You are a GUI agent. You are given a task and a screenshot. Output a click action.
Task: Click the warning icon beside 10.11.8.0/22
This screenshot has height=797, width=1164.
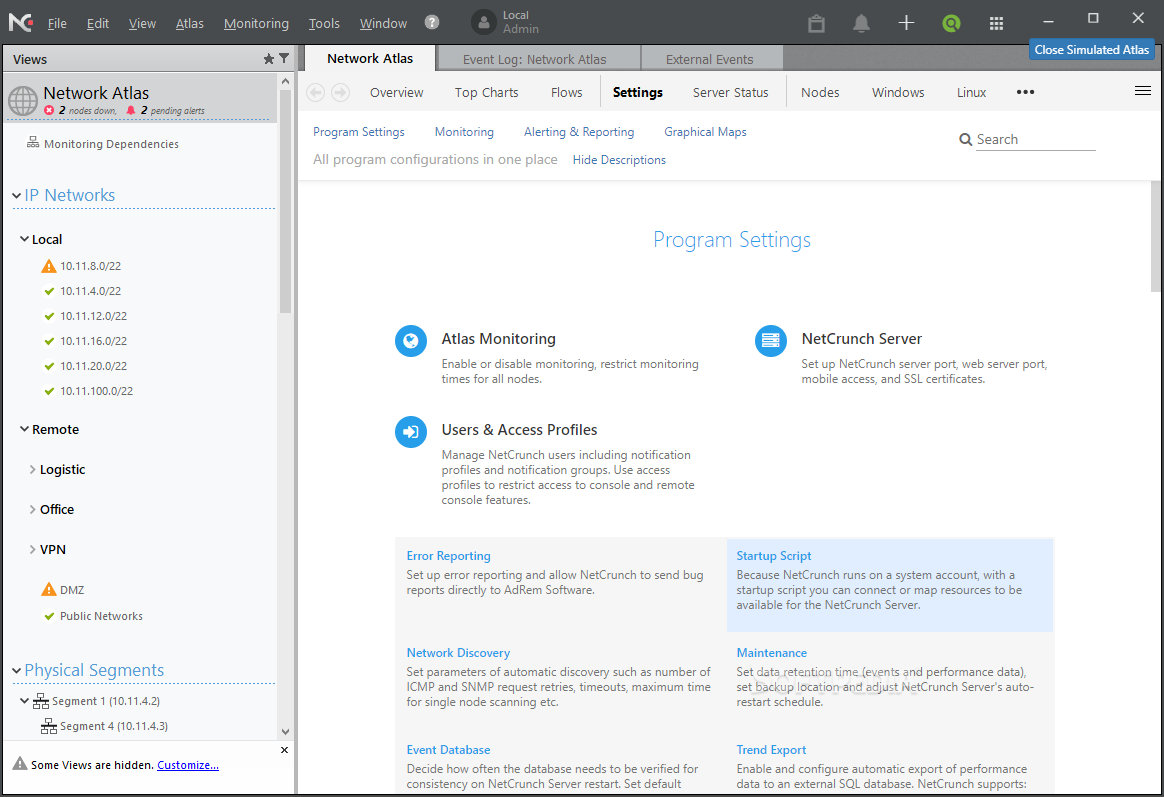click(49, 266)
